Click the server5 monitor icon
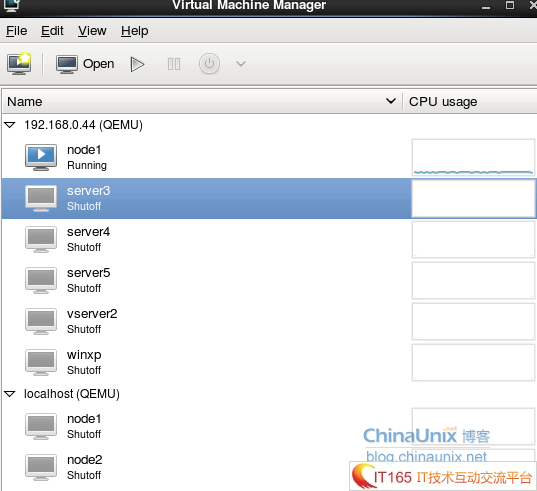 41,280
